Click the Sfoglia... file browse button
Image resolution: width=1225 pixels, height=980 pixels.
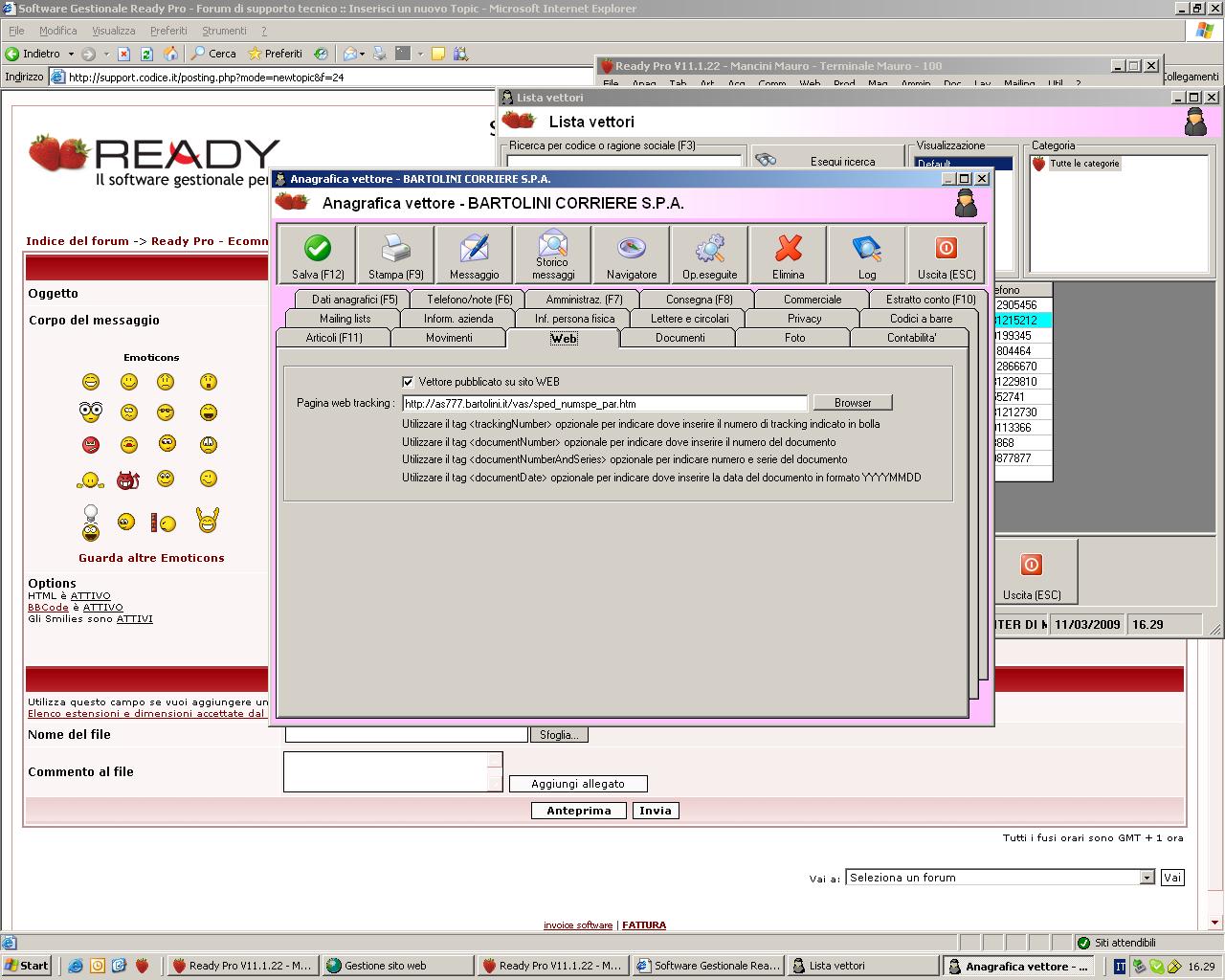559,735
